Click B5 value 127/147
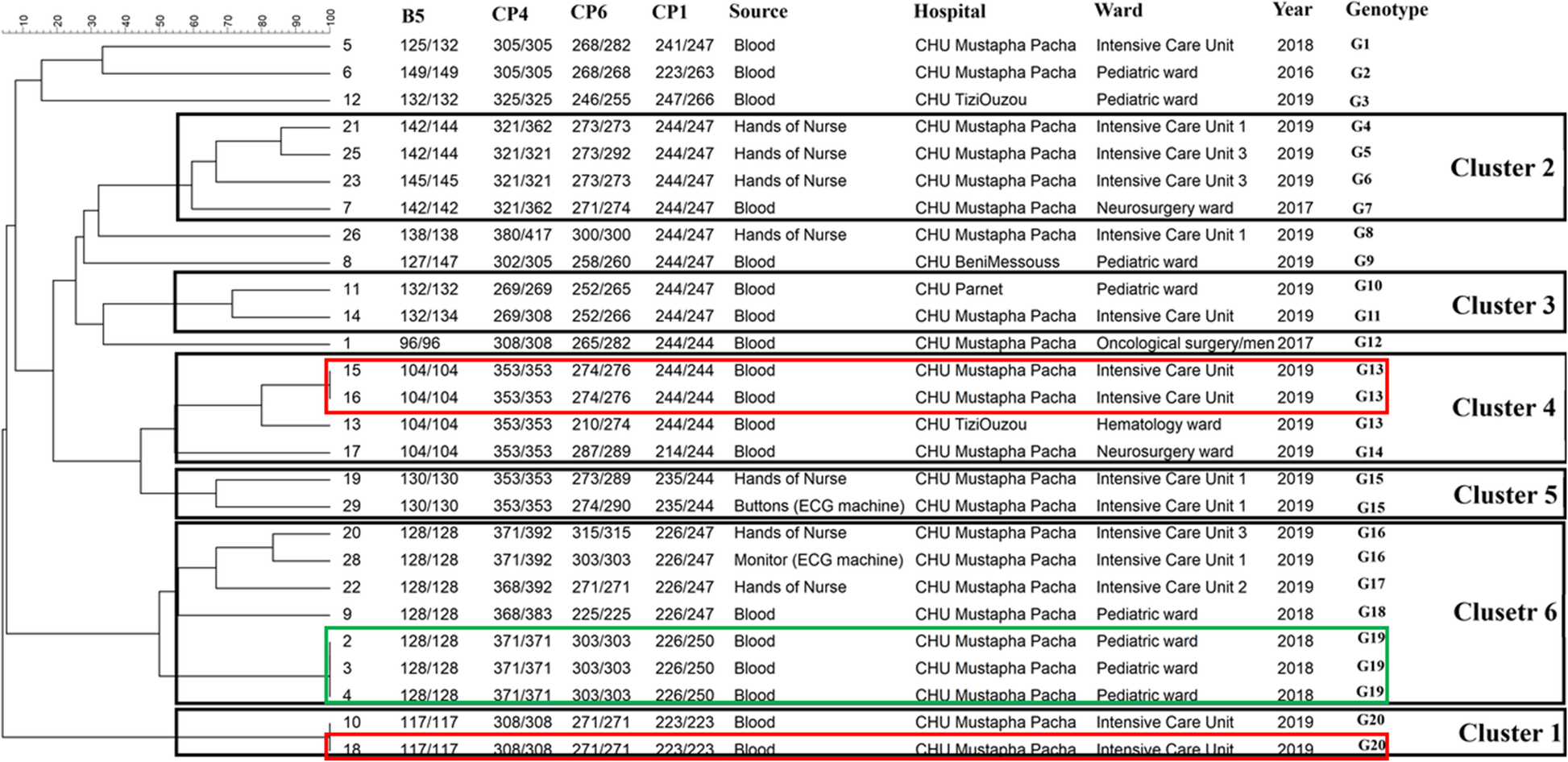Image resolution: width=1568 pixels, height=762 pixels. [x=429, y=263]
